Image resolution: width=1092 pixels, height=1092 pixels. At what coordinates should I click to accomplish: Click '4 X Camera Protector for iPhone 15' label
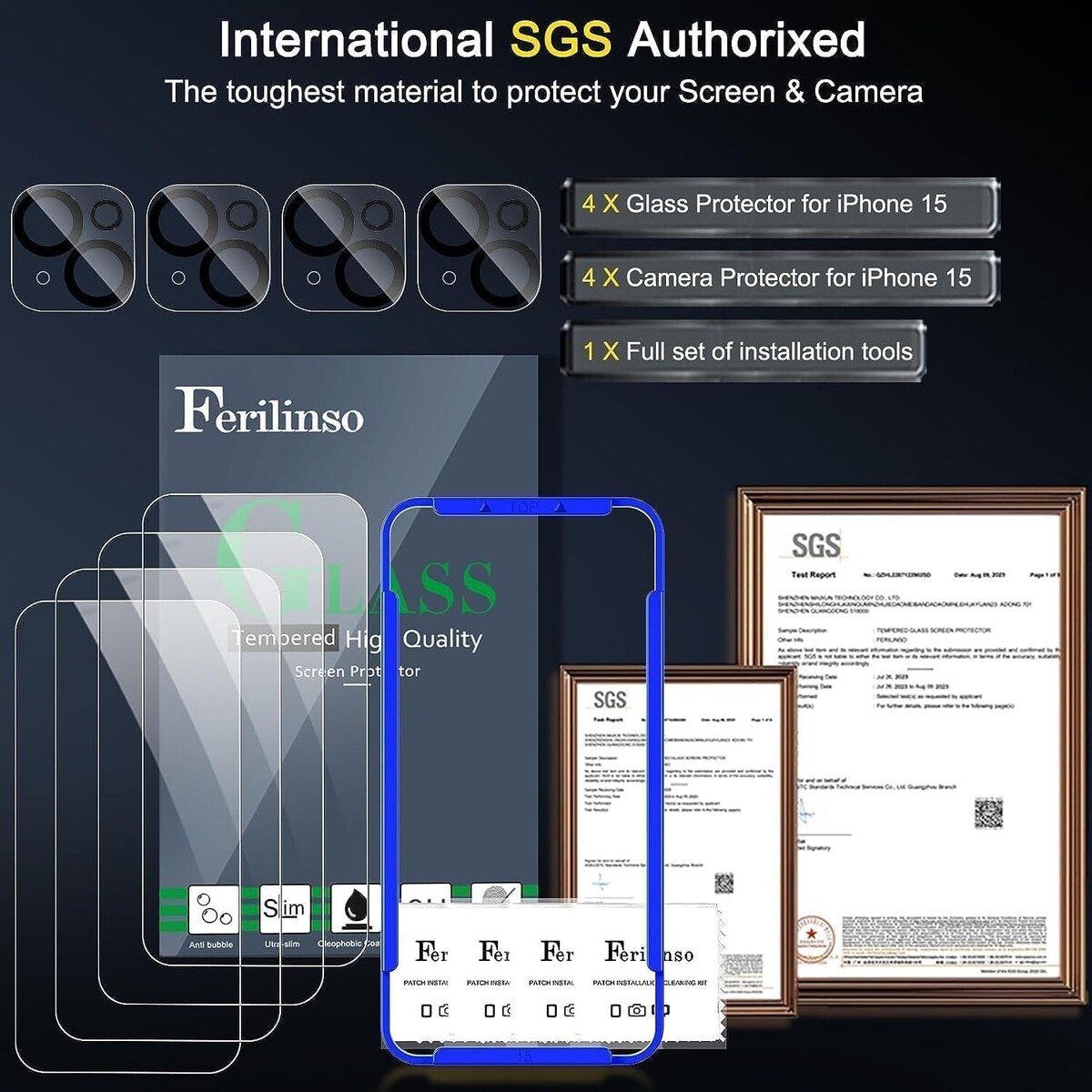(x=779, y=278)
